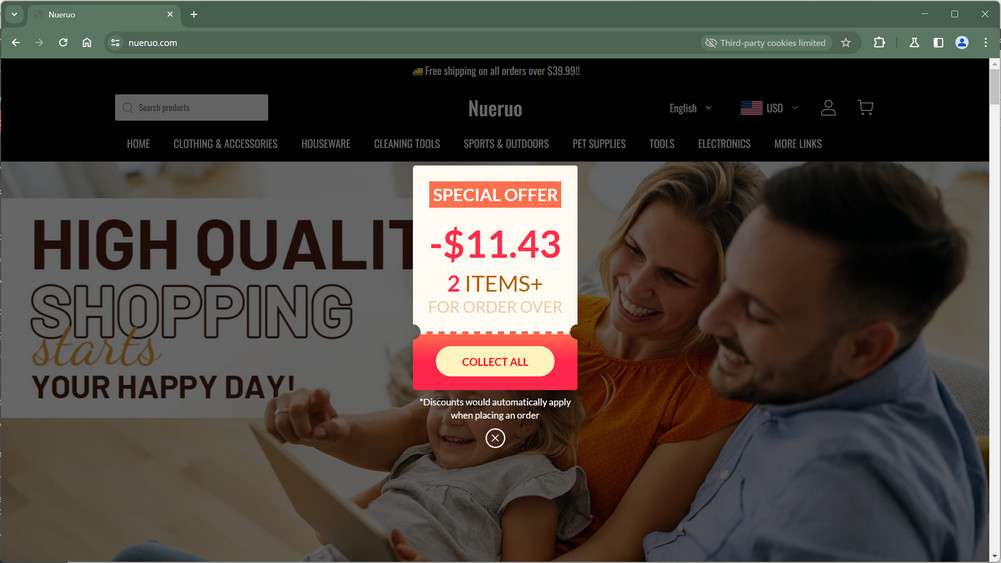Click the Nueruo store logo
The height and width of the screenshot is (563, 1001).
pos(495,109)
